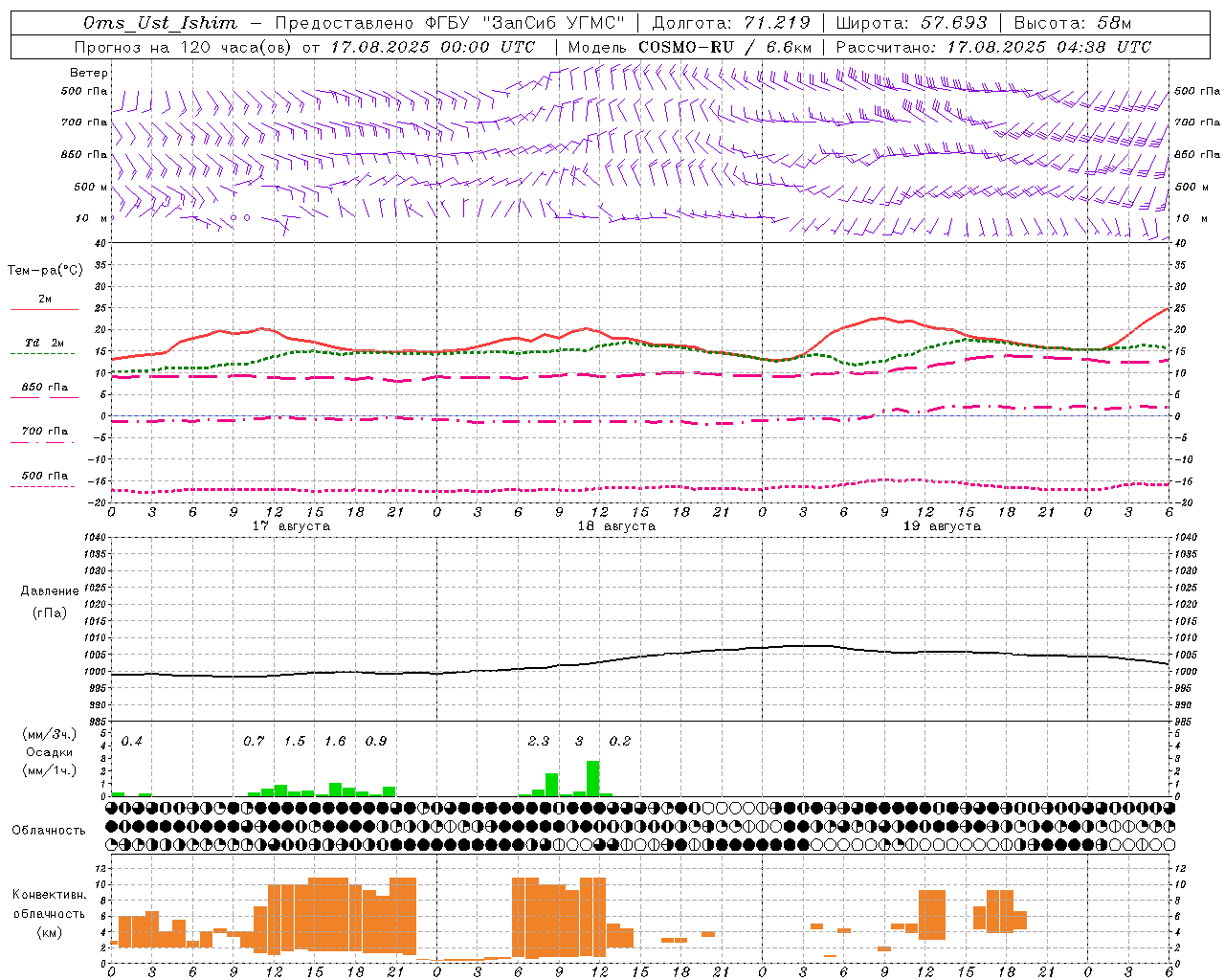Click the red 2м temperature legend line

(44, 309)
